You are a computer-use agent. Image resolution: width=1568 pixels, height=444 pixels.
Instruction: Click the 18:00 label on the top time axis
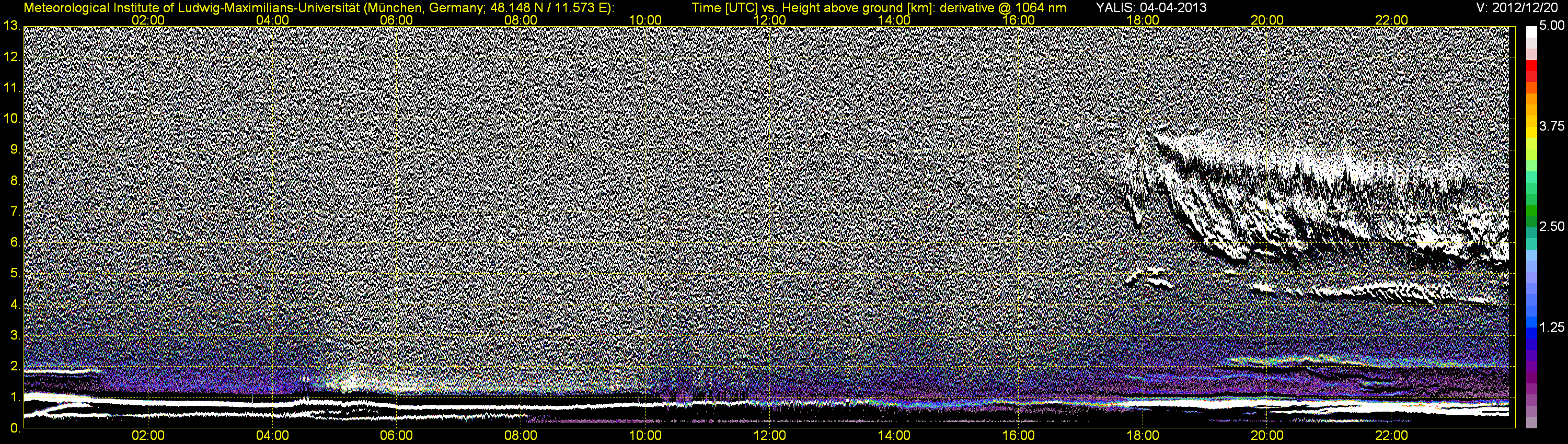click(1143, 20)
